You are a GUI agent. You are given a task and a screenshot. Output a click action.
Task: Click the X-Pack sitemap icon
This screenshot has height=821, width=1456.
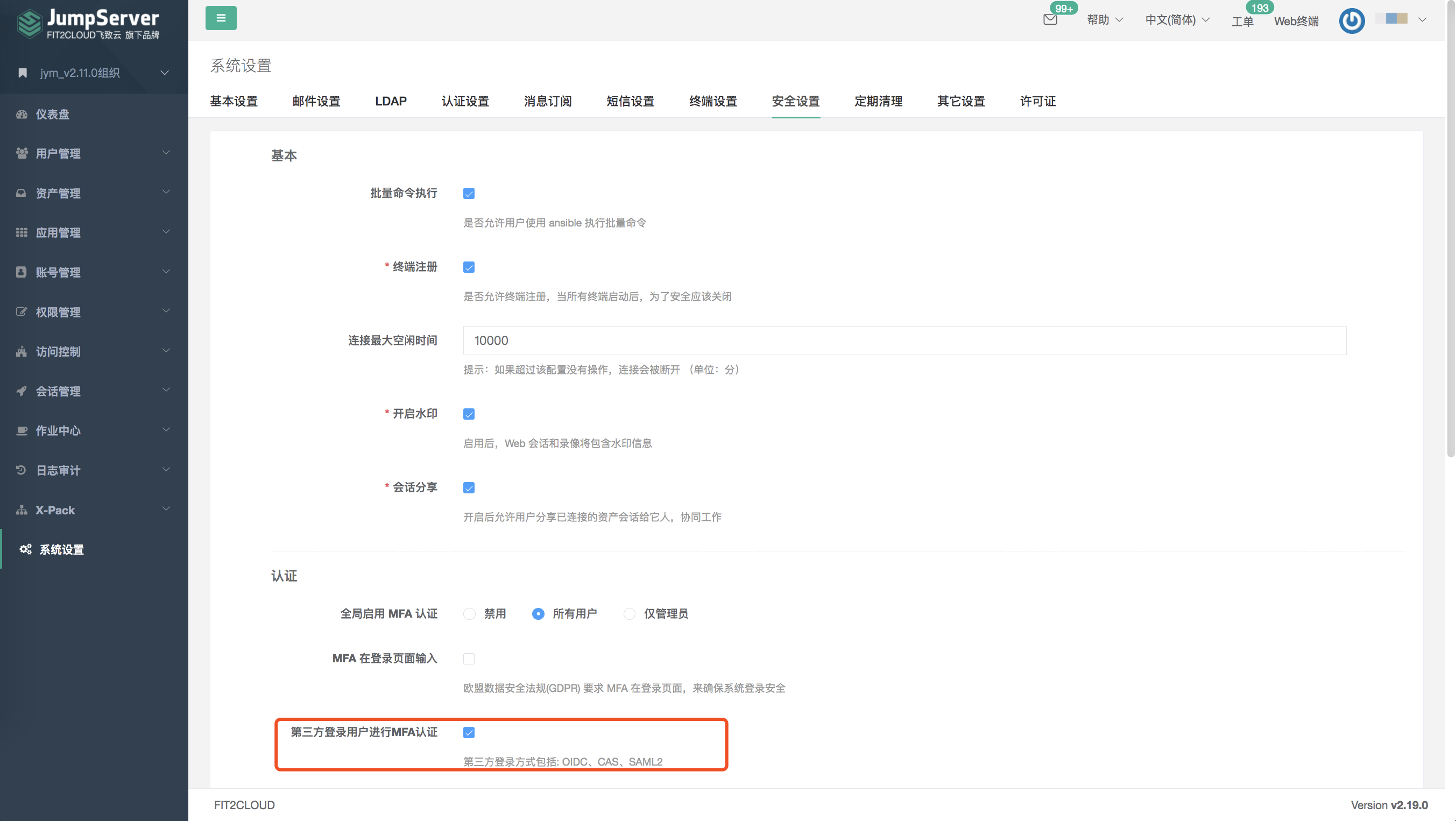coord(22,509)
